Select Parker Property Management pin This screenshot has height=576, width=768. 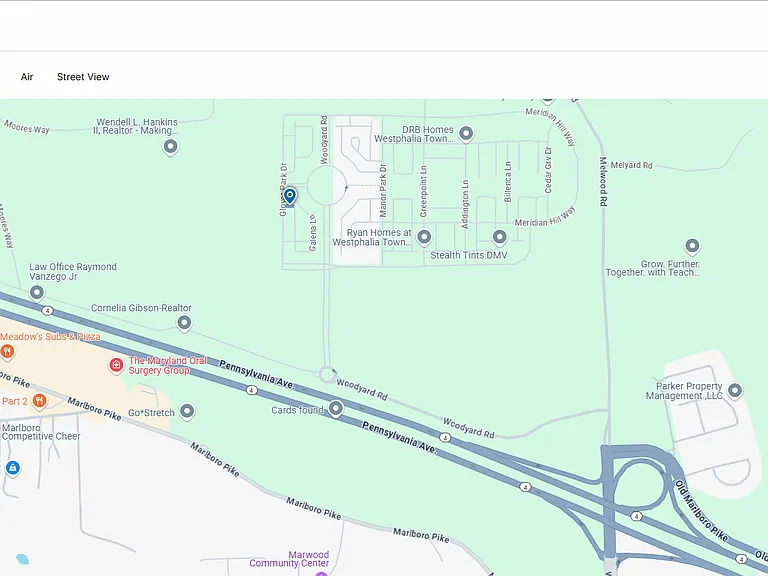coord(734,391)
